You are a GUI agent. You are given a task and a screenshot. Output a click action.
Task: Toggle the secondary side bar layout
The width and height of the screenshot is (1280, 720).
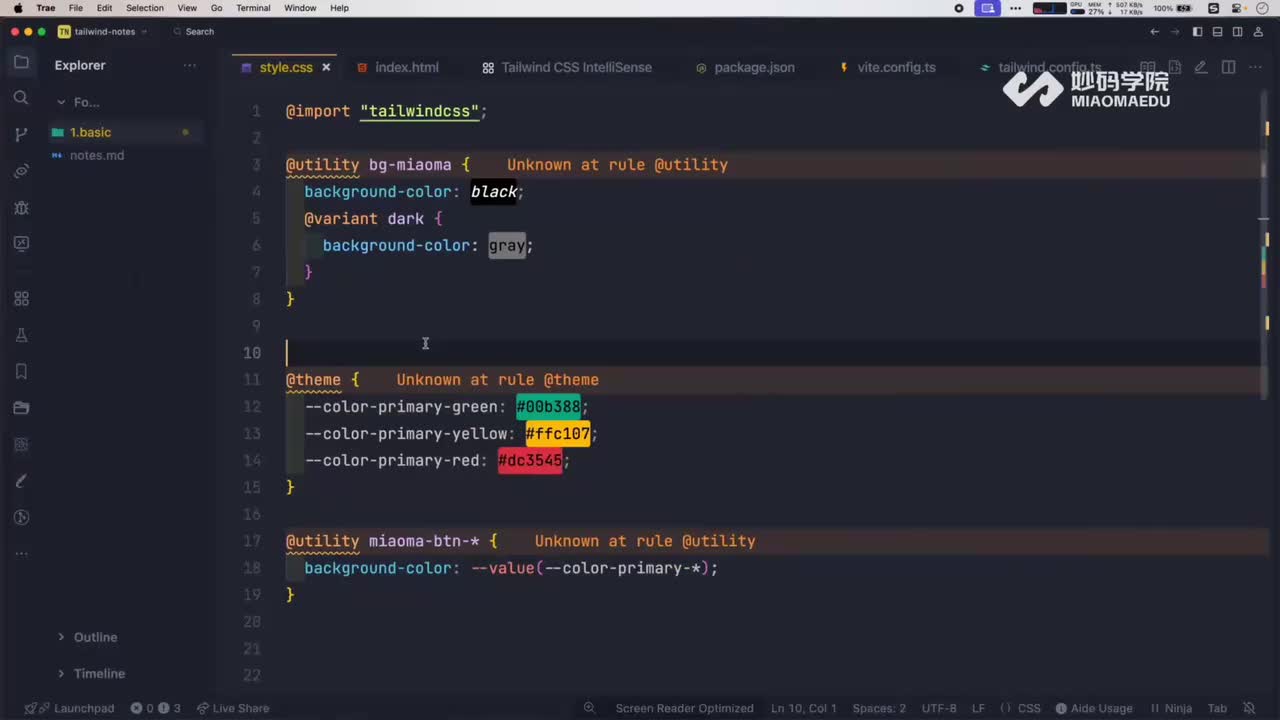pos(1237,31)
